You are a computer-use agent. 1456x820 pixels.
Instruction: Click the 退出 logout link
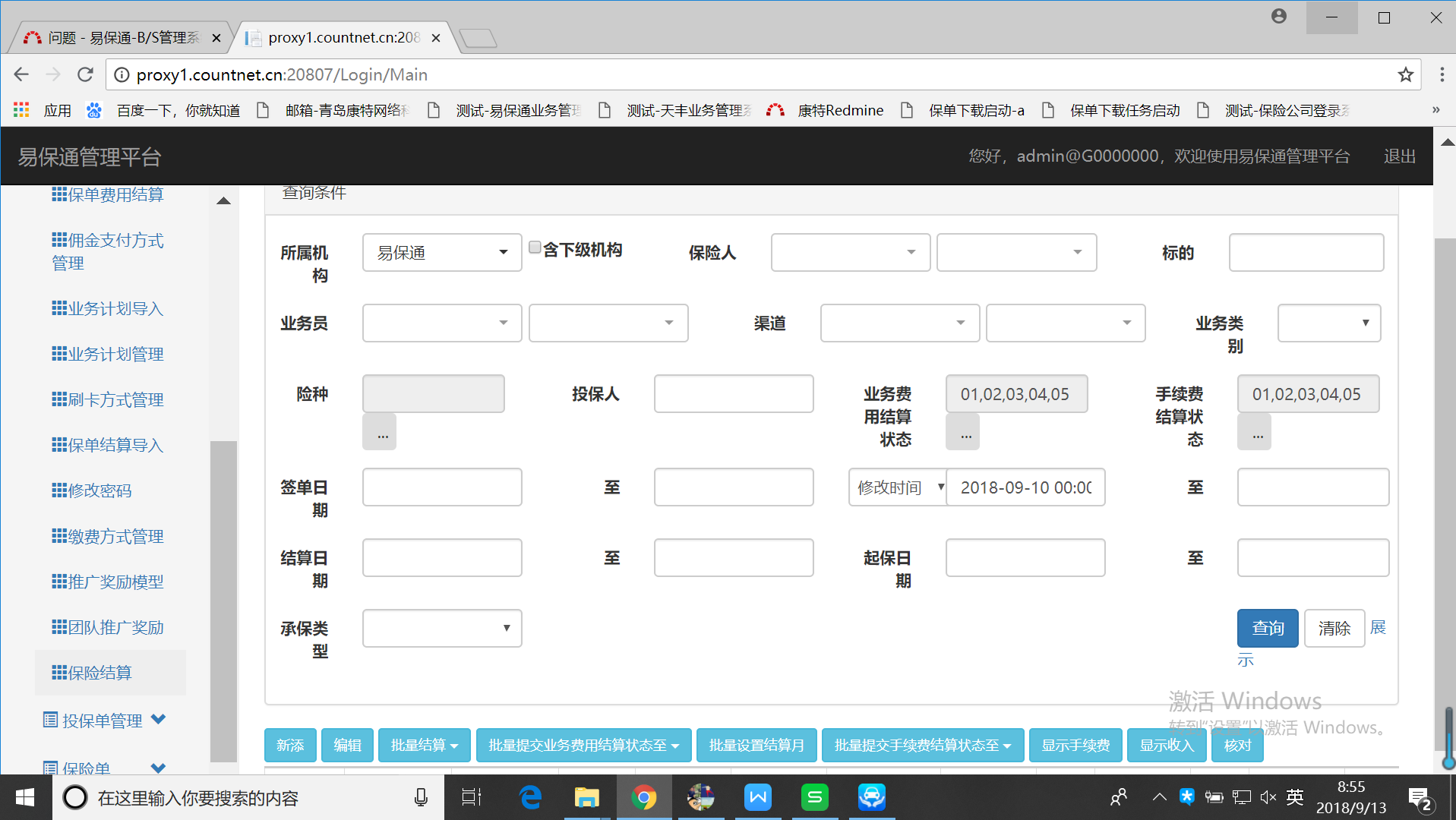pos(1400,156)
